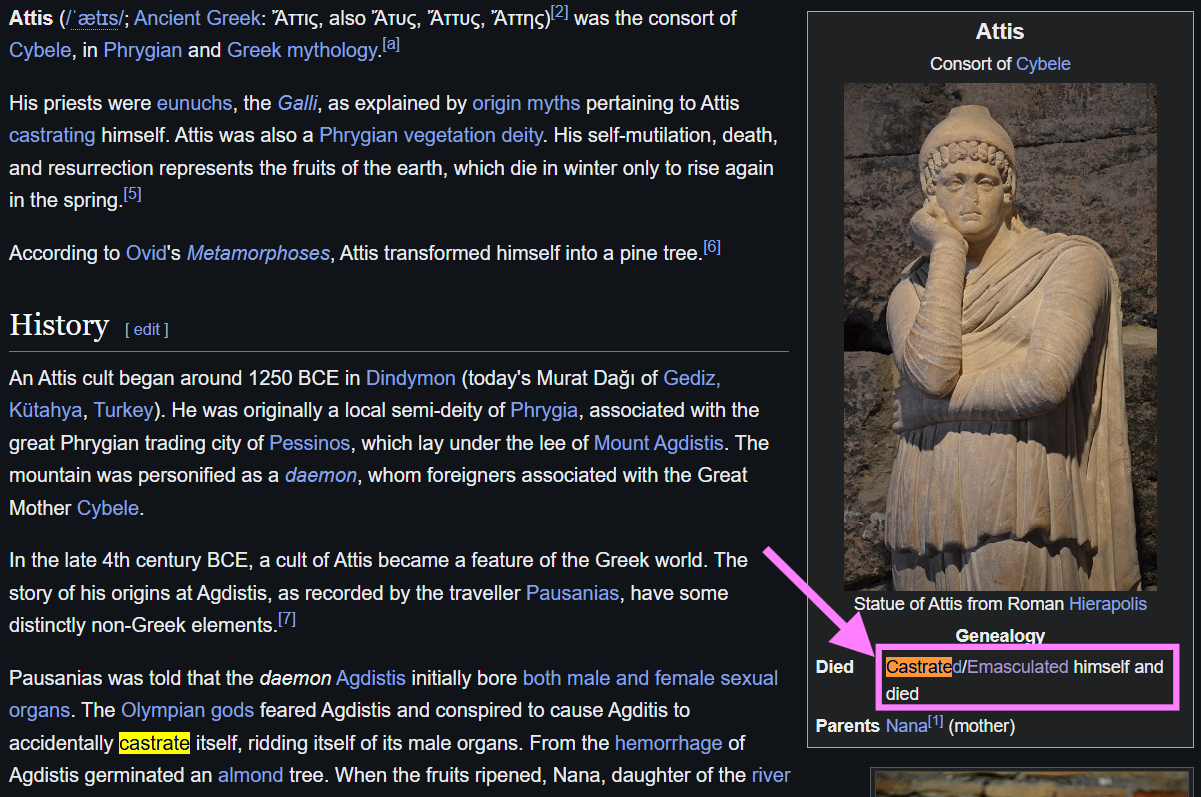Viewport: 1201px width, 797px height.
Task: Click edit beside History heading
Action: pyautogui.click(x=146, y=329)
